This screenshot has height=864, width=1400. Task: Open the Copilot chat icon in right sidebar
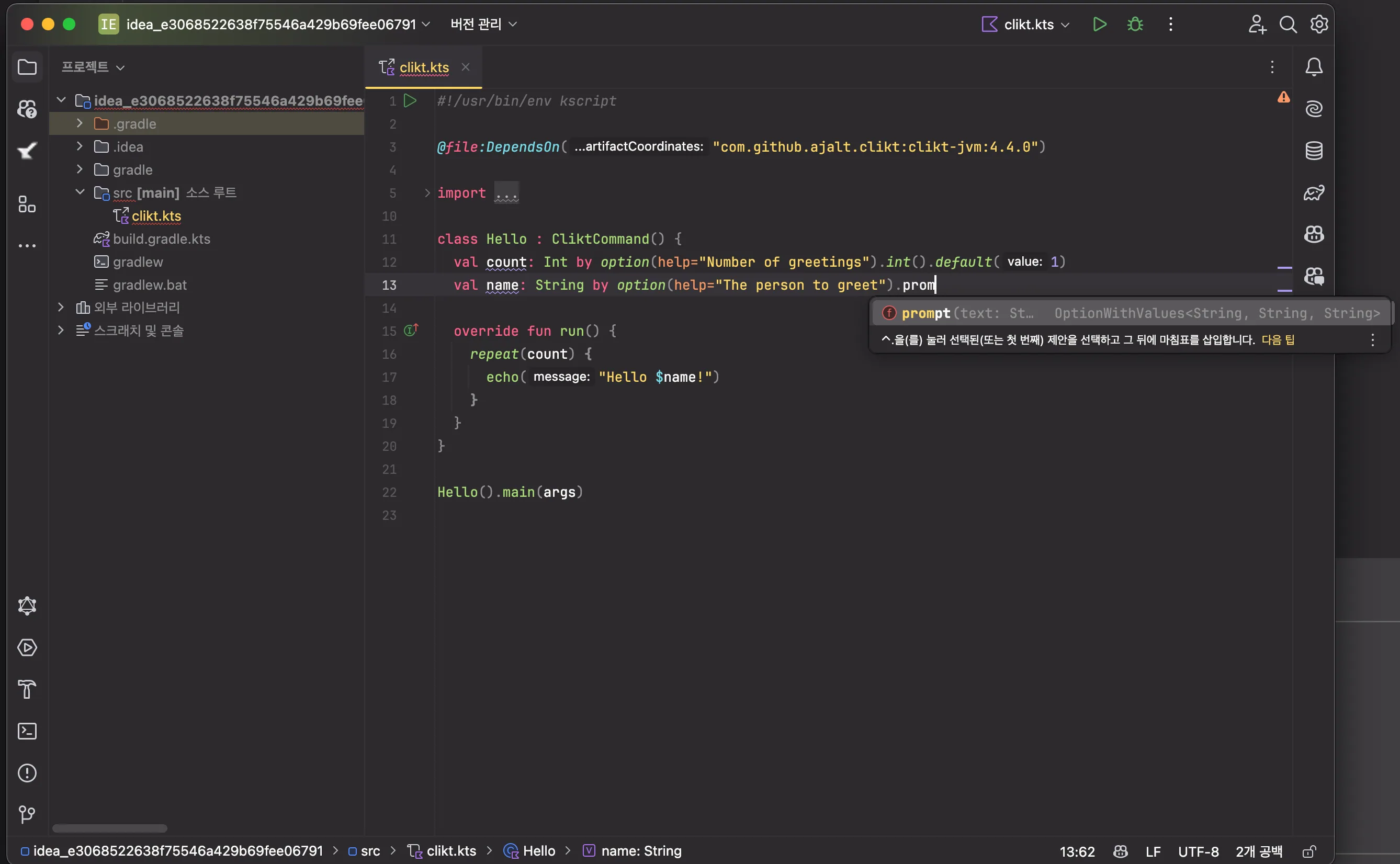click(1314, 277)
